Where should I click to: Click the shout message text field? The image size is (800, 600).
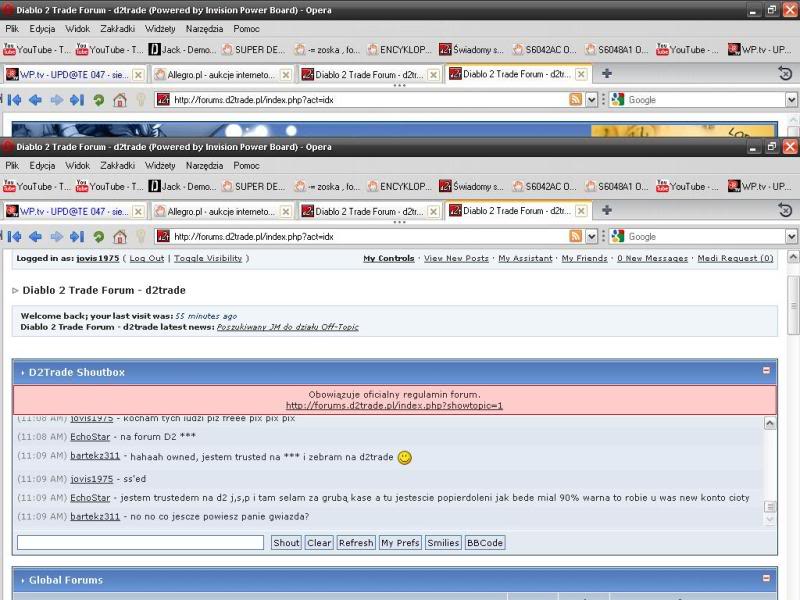coord(140,543)
